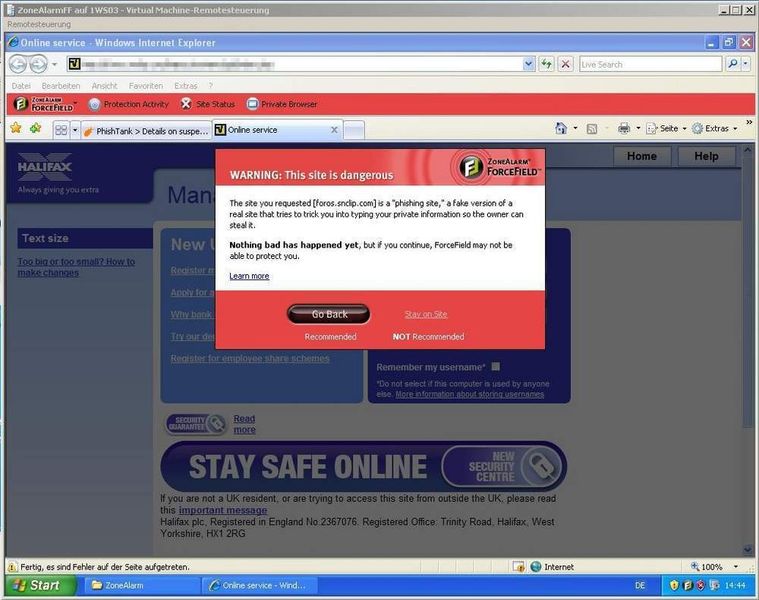Click Learn more link in warning

click(x=249, y=276)
